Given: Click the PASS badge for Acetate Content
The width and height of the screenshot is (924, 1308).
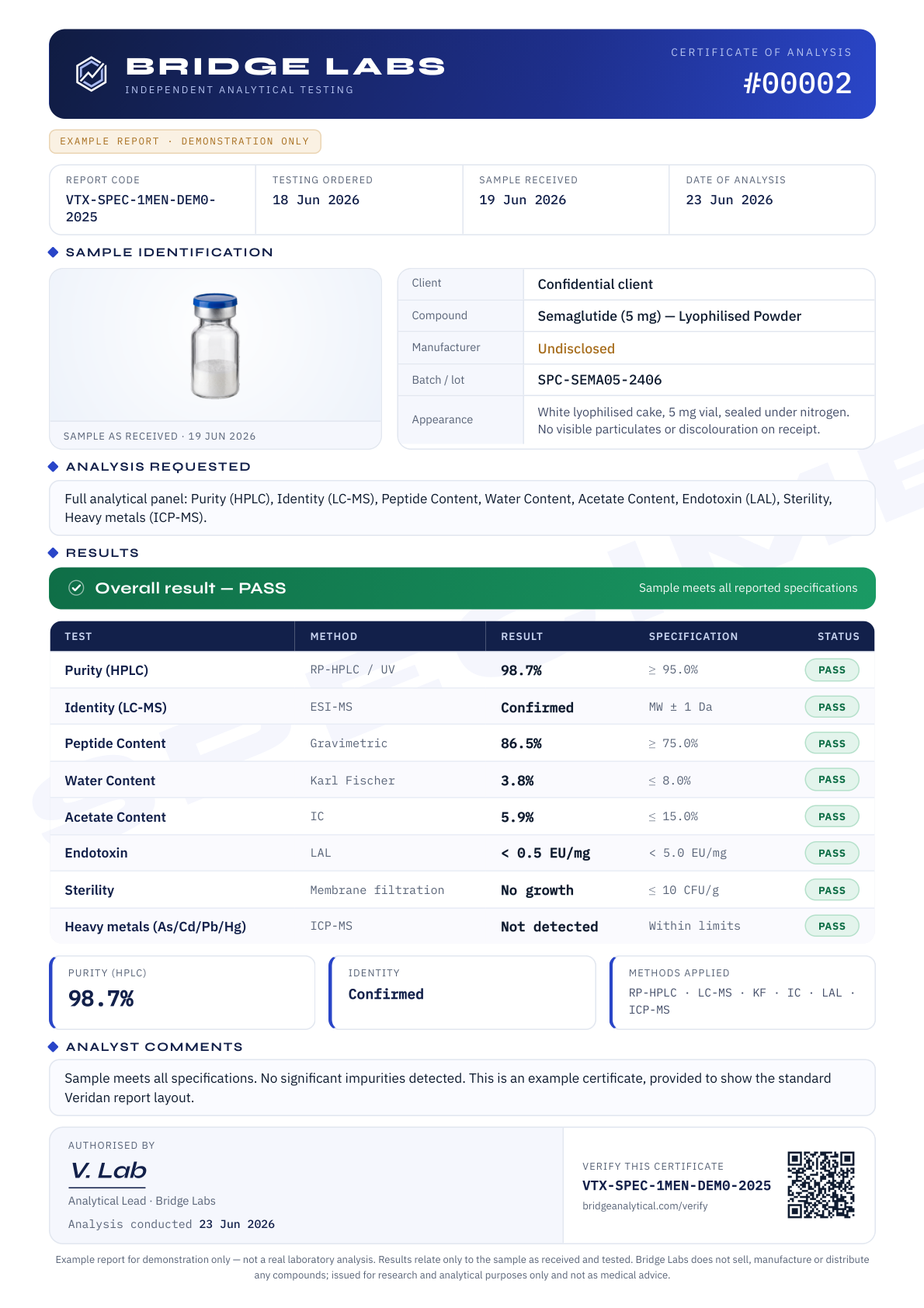Looking at the screenshot, I should [832, 816].
